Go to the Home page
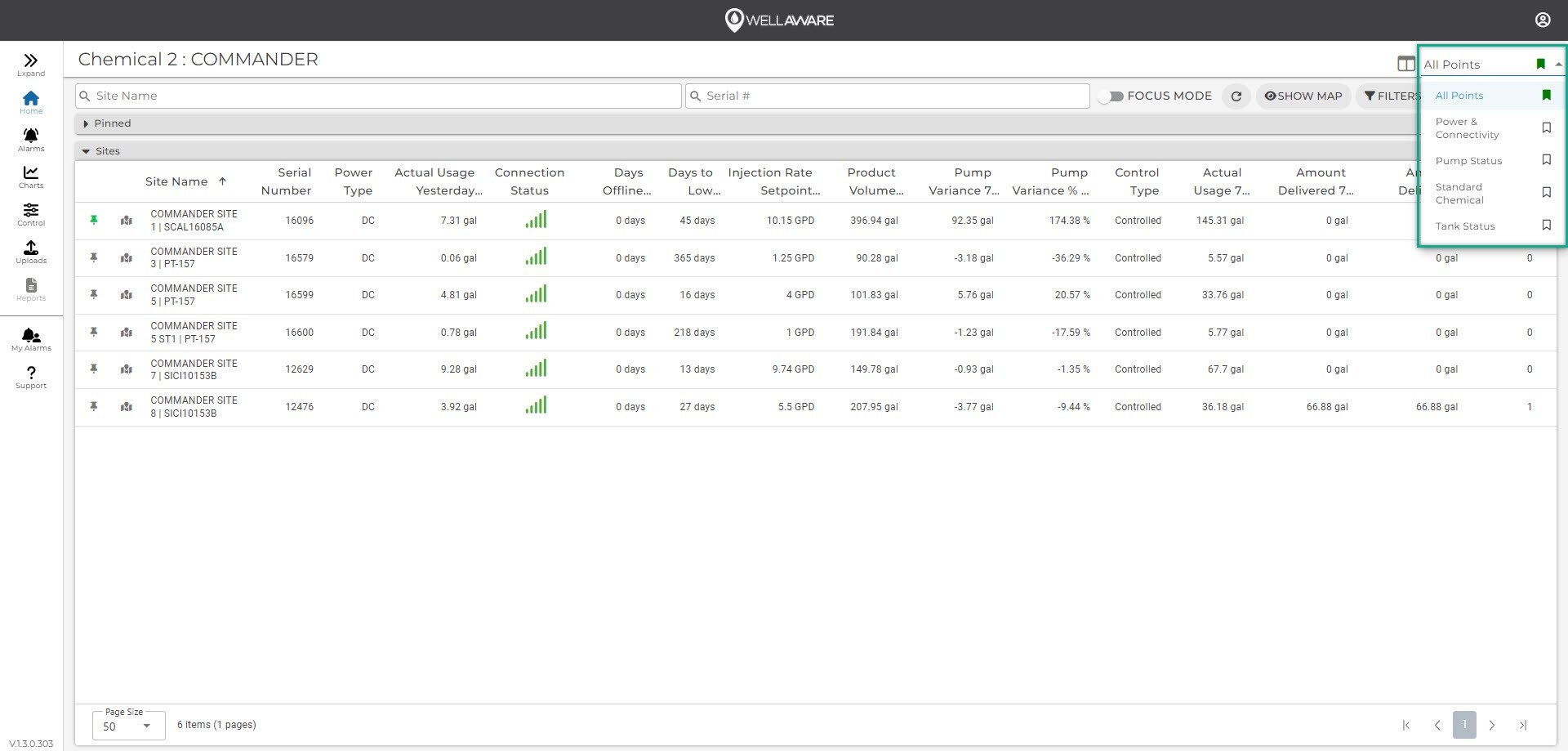The width and height of the screenshot is (1568, 751). click(x=31, y=103)
